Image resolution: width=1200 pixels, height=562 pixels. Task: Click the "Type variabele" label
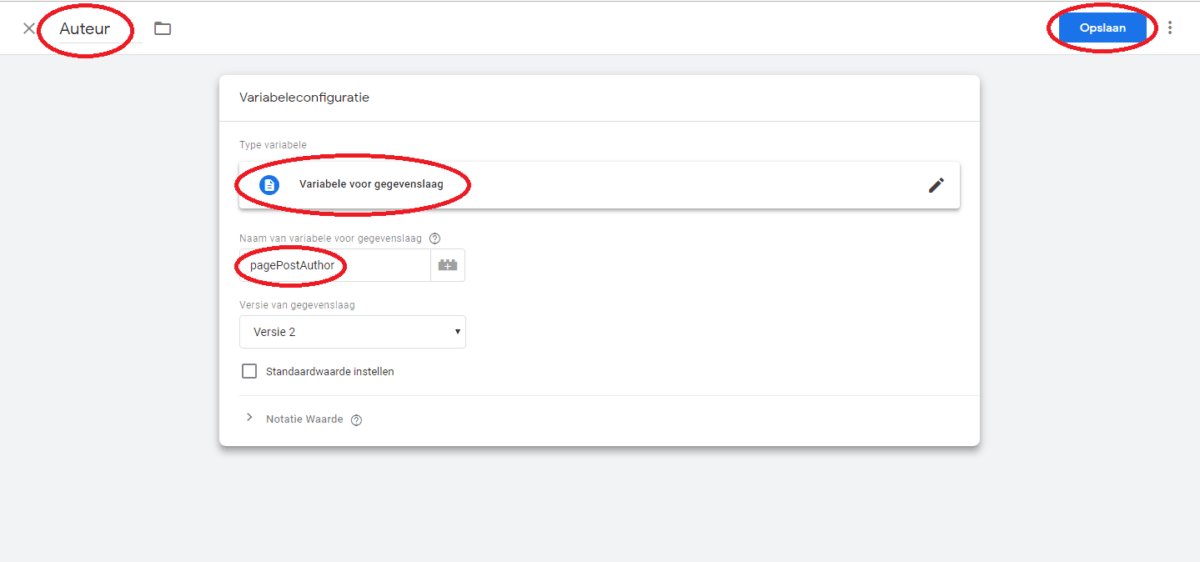coord(273,145)
